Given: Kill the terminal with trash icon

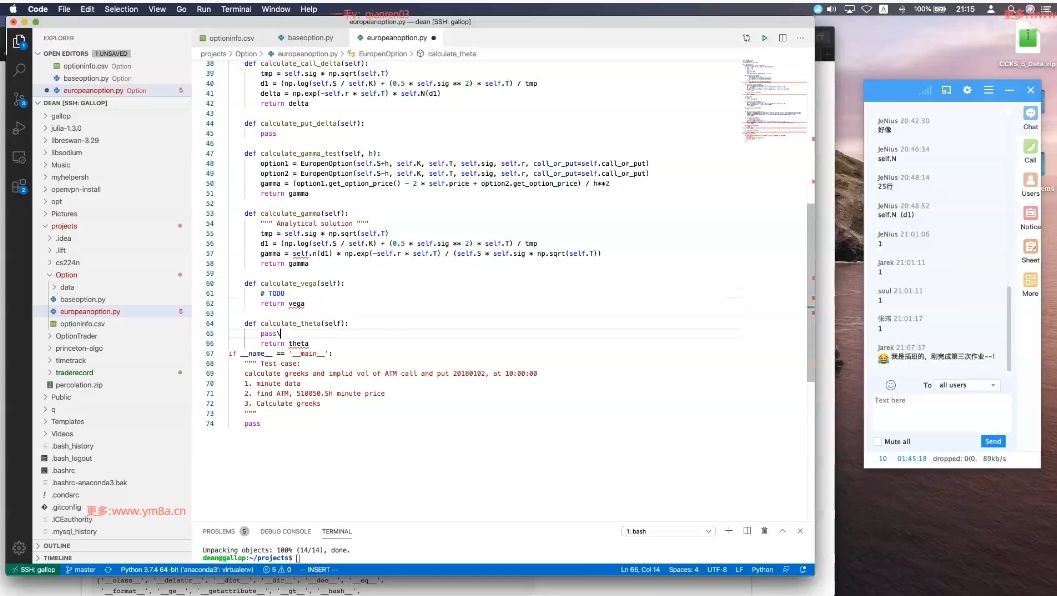Looking at the screenshot, I should (x=764, y=531).
